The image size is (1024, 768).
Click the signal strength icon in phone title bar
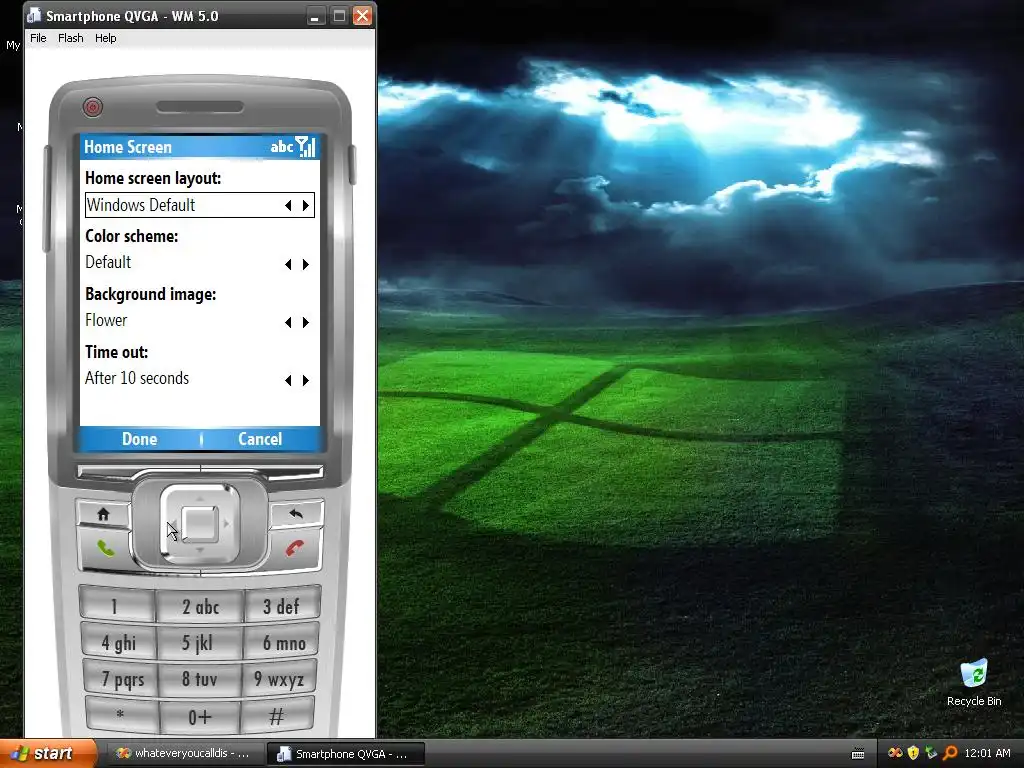coord(306,147)
